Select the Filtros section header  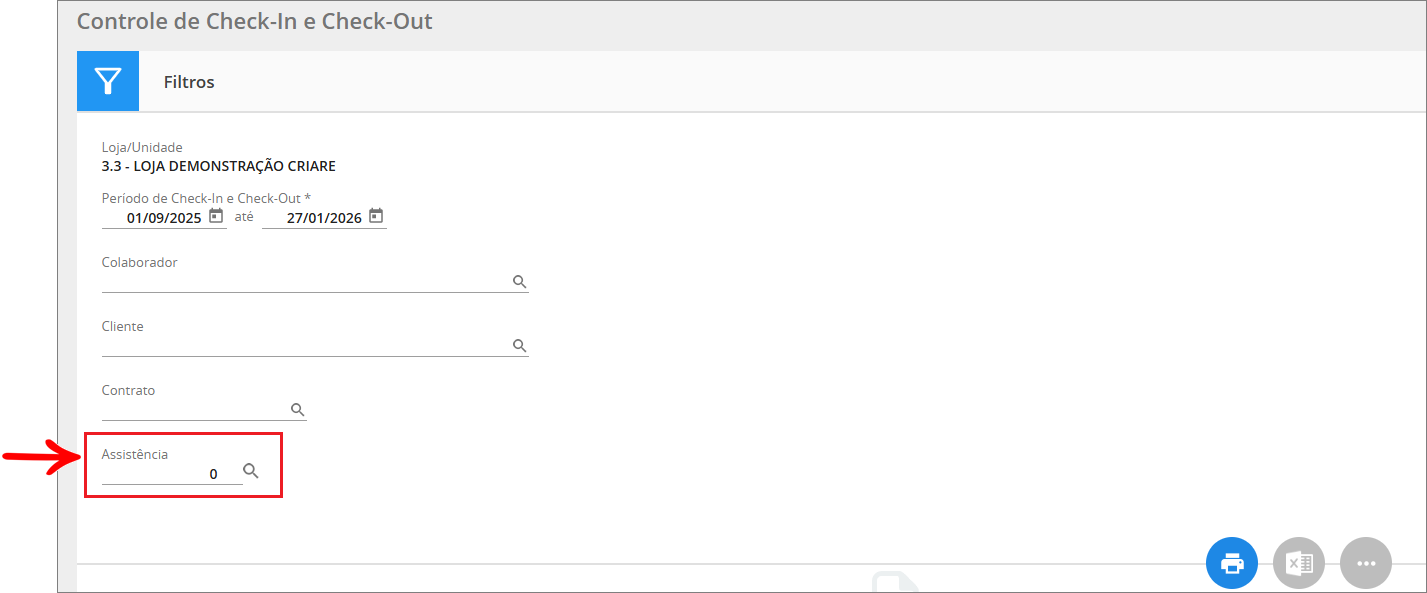pos(189,82)
